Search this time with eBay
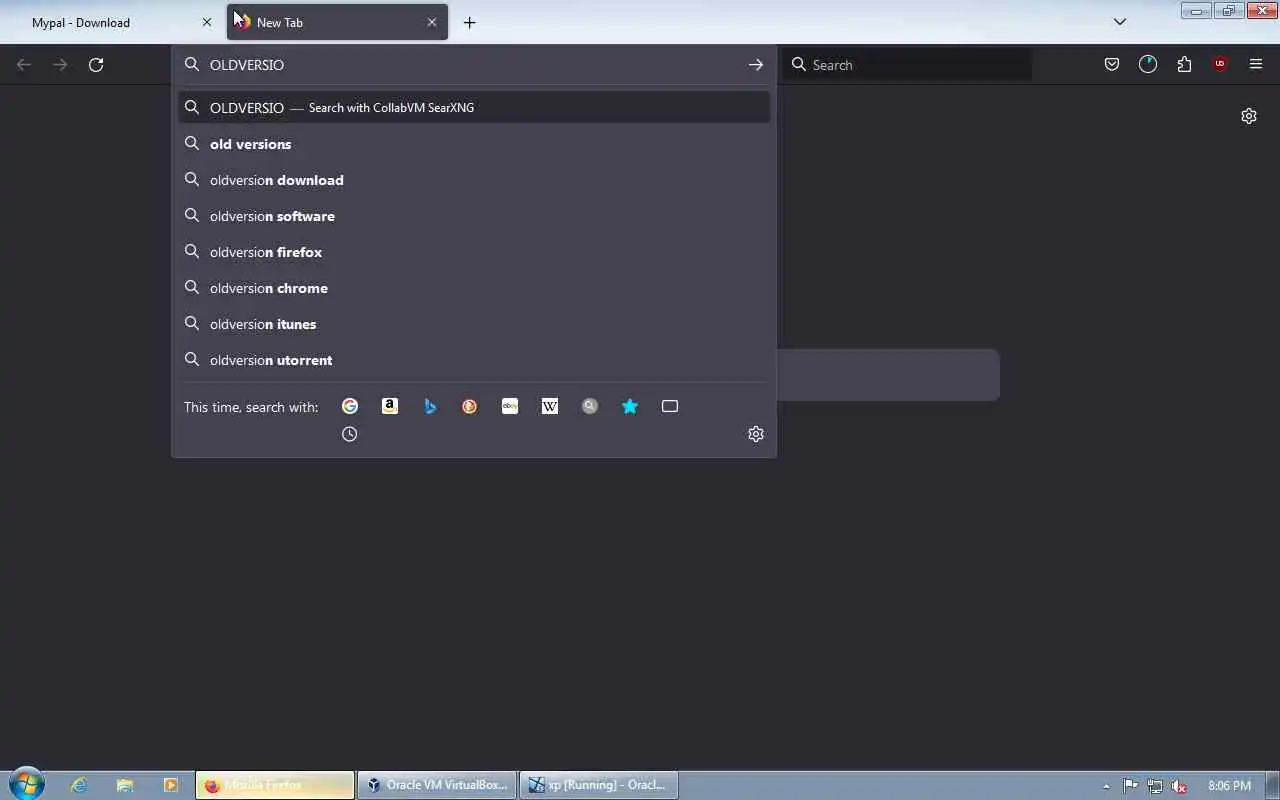 (x=510, y=406)
